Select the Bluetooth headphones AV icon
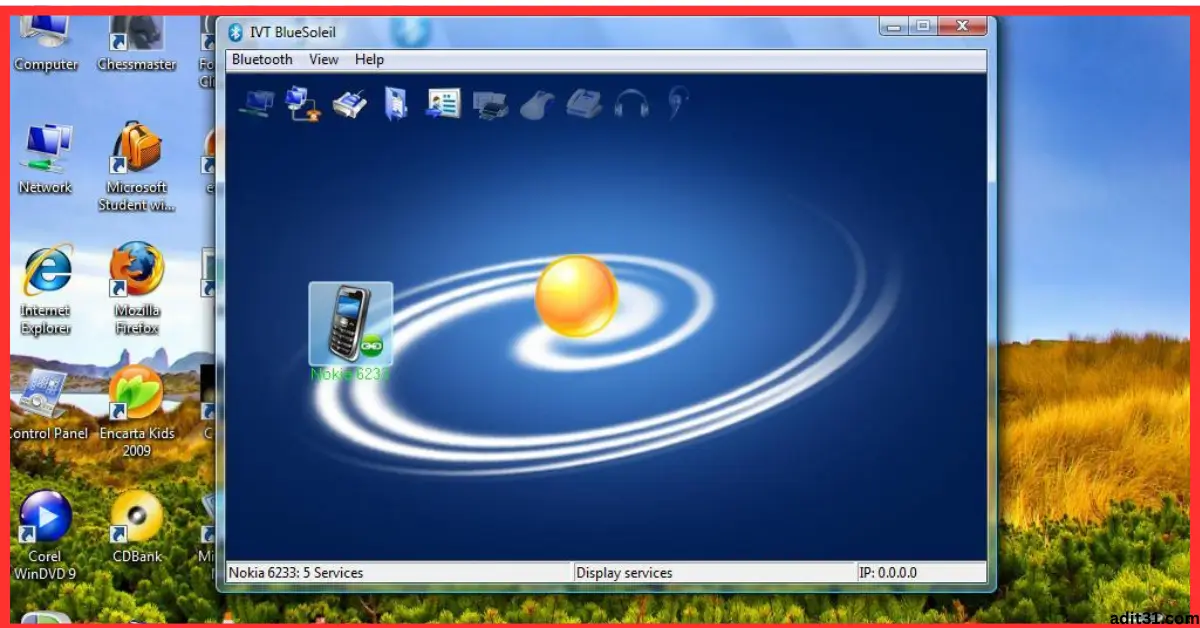 (x=631, y=103)
